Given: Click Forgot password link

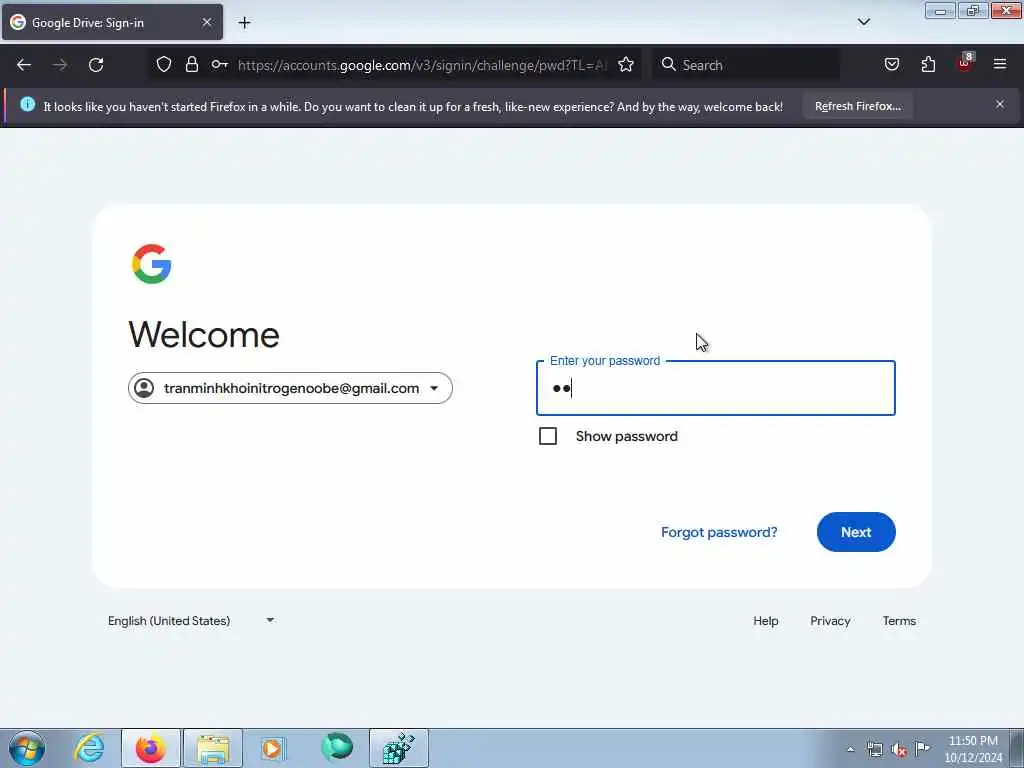Looking at the screenshot, I should tap(719, 532).
